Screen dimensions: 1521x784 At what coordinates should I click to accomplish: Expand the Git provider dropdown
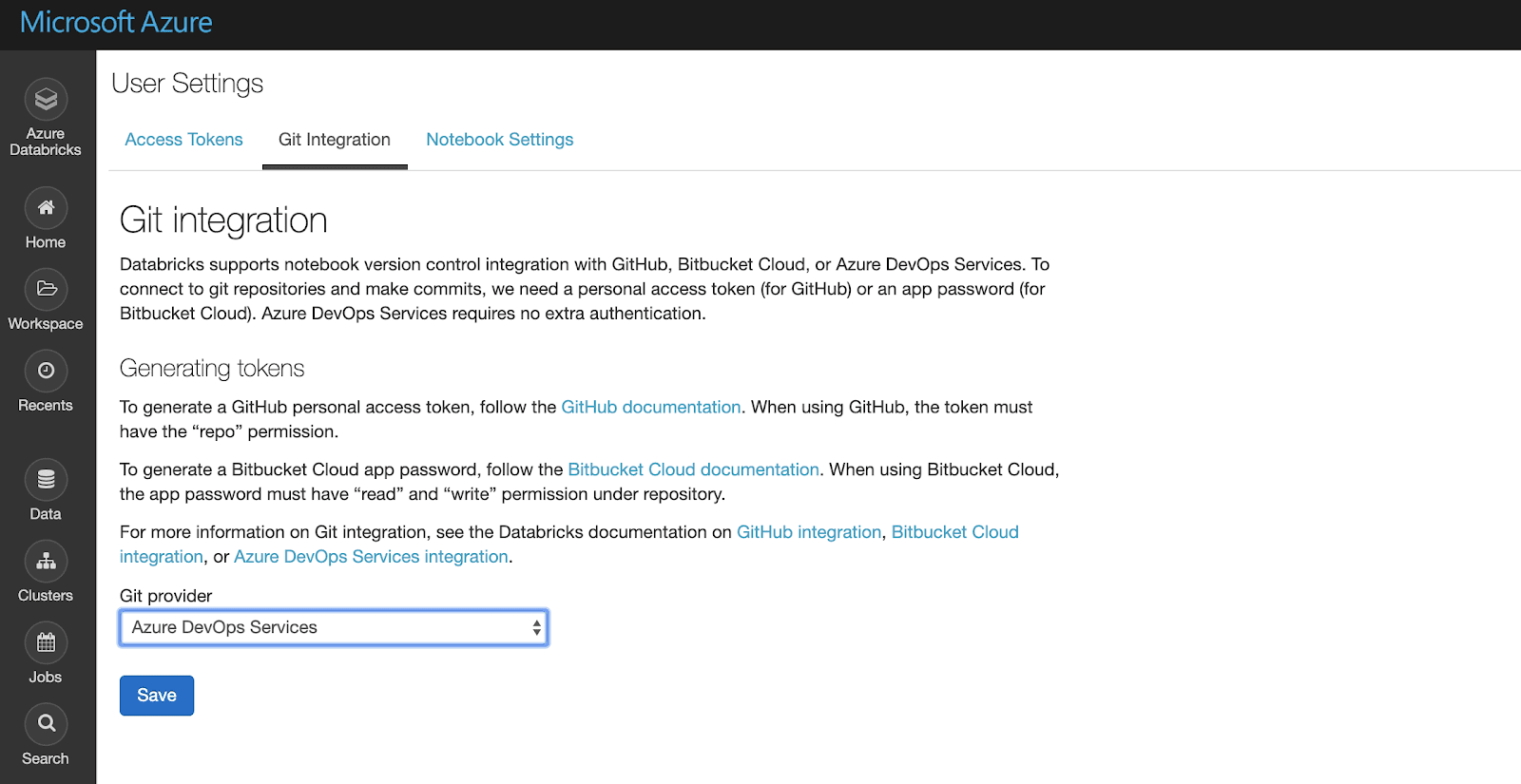point(333,627)
